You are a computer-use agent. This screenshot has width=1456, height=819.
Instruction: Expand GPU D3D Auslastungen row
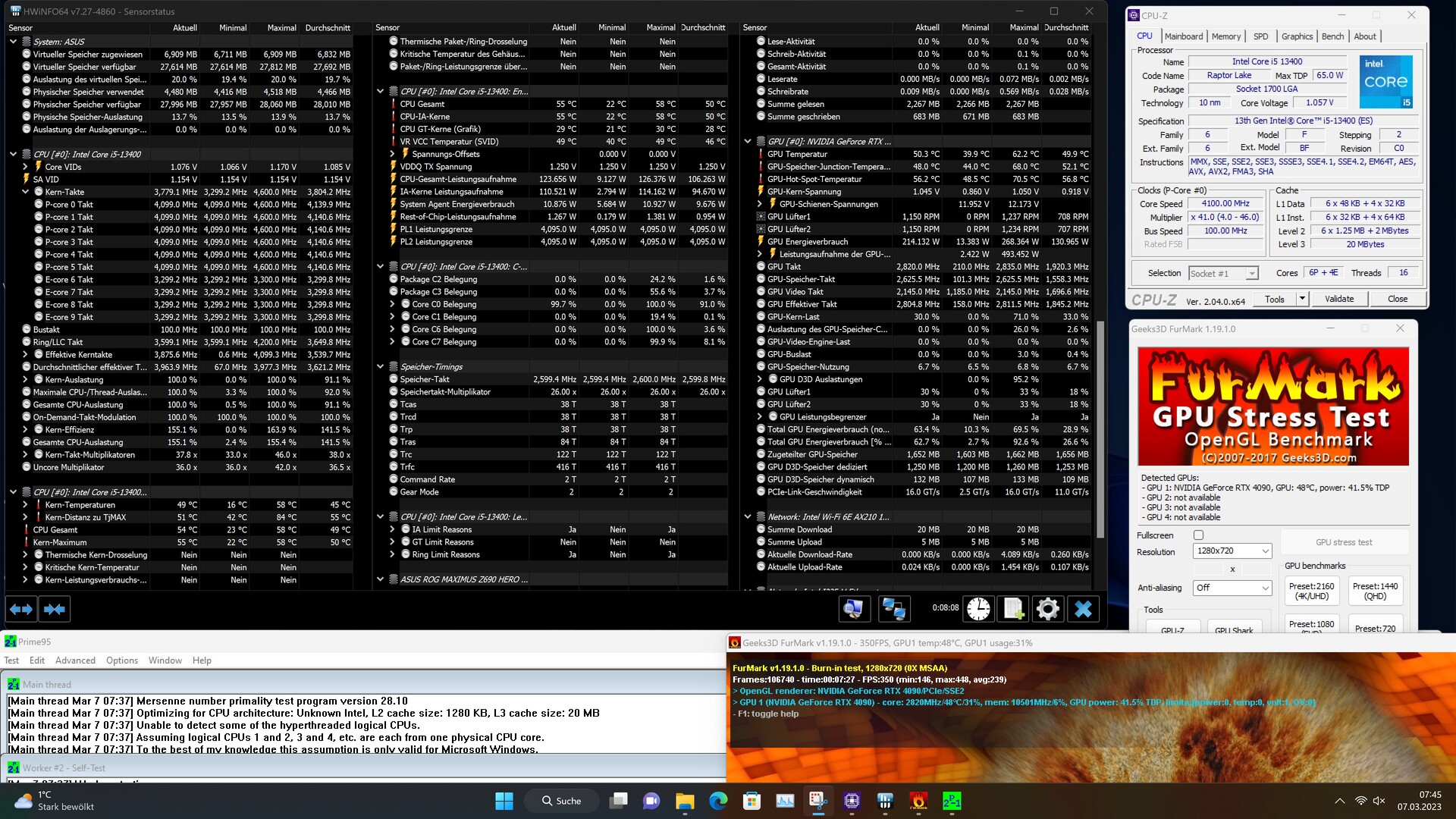[x=760, y=379]
